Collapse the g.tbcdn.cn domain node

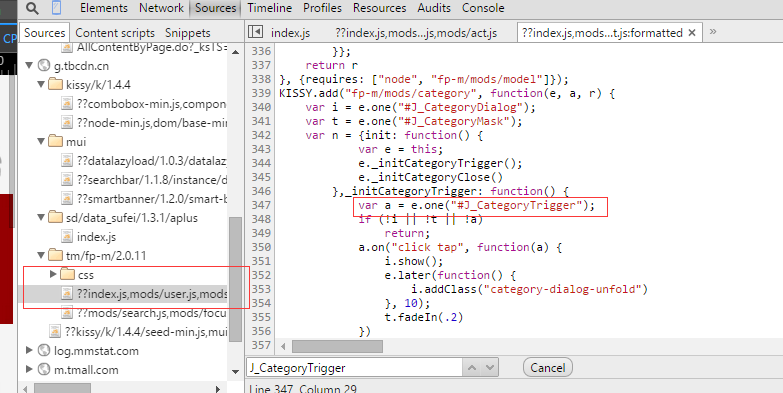pos(29,65)
